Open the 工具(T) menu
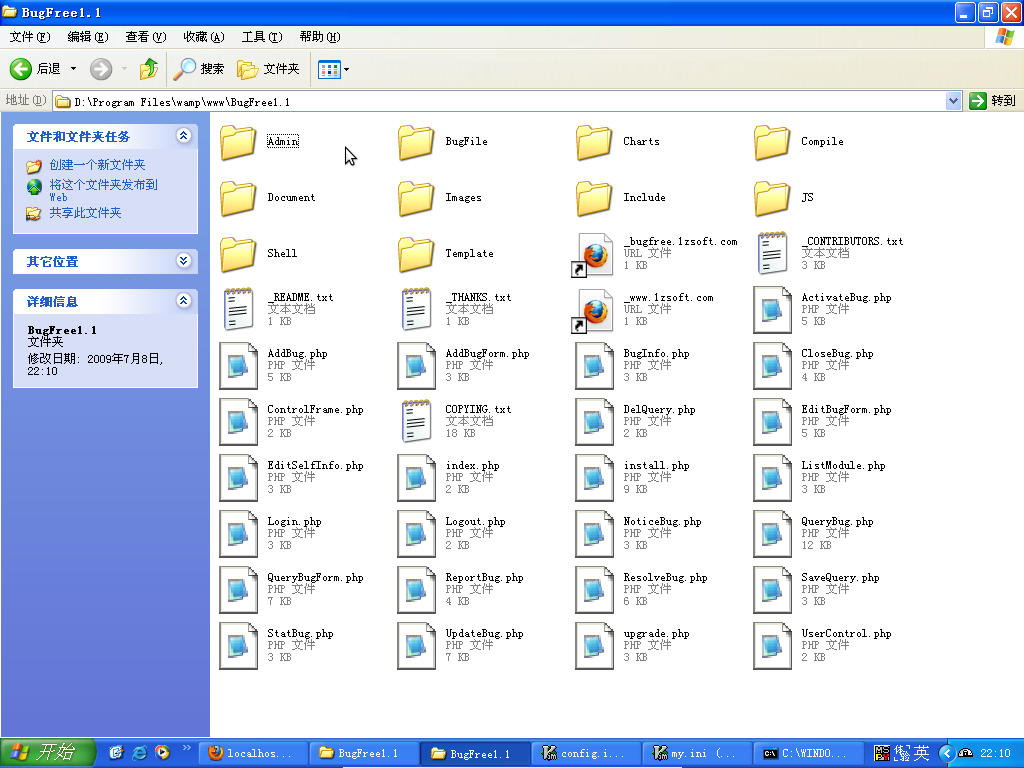Image resolution: width=1024 pixels, height=768 pixels. [262, 37]
